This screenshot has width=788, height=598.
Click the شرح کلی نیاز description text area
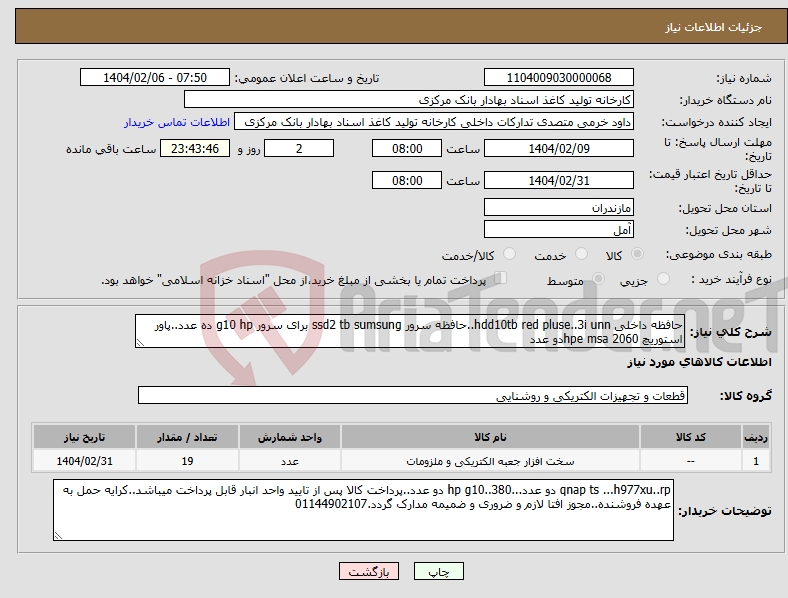410,331
